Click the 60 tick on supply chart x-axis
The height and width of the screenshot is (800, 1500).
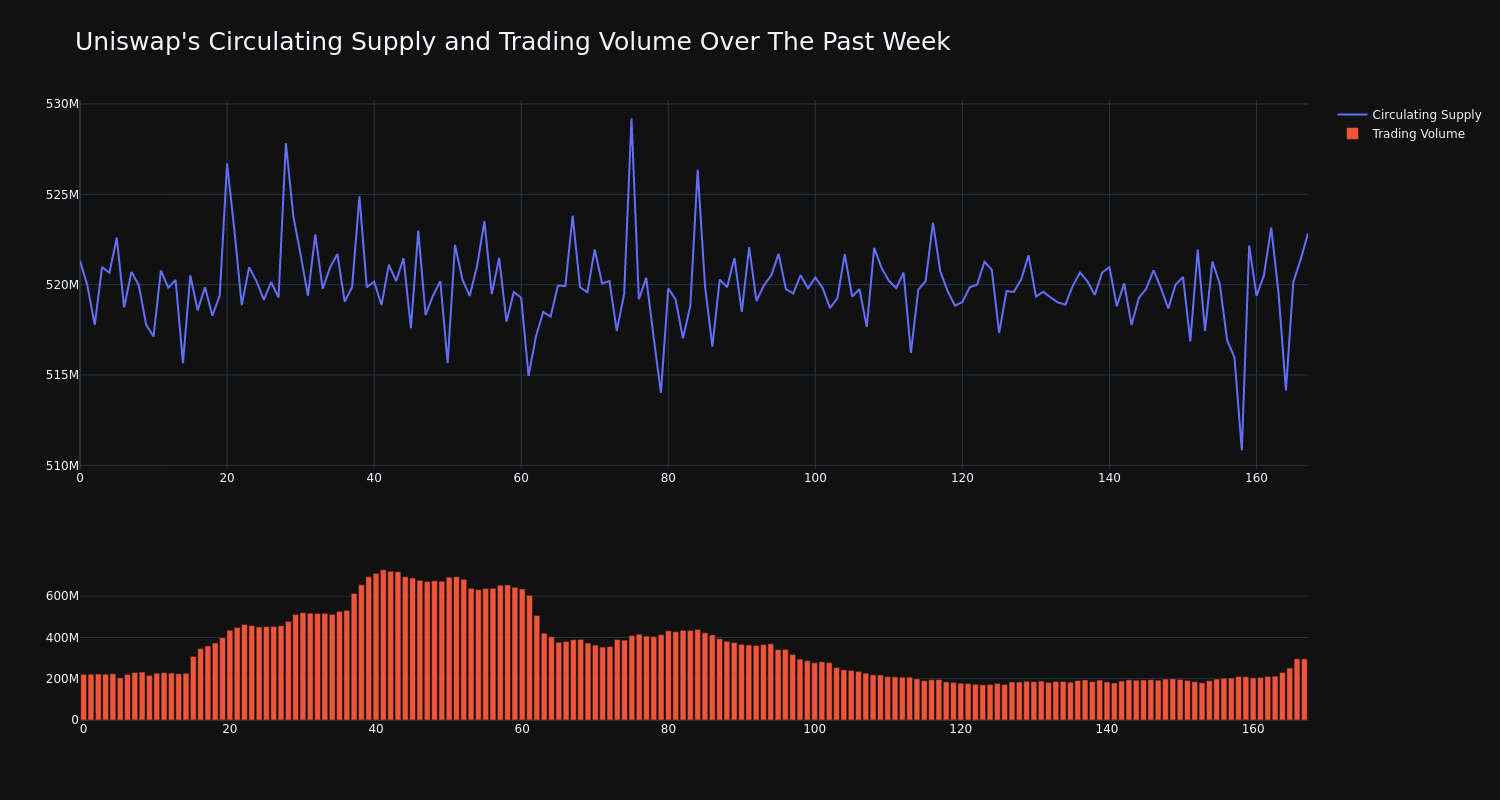pos(521,478)
